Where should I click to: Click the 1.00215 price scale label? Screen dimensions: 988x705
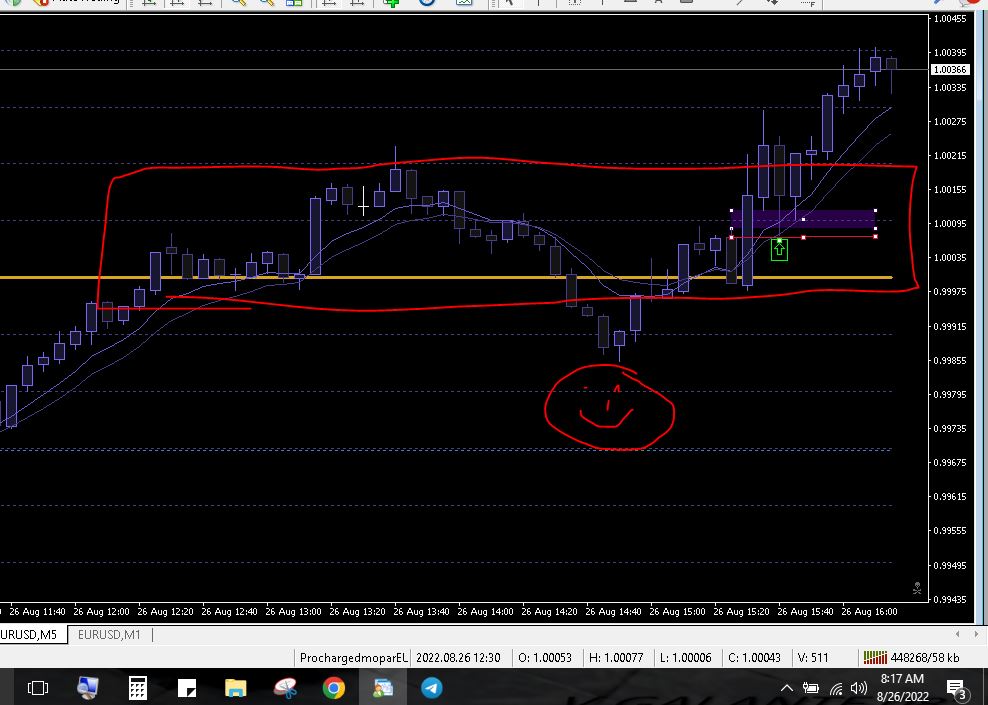(x=950, y=155)
